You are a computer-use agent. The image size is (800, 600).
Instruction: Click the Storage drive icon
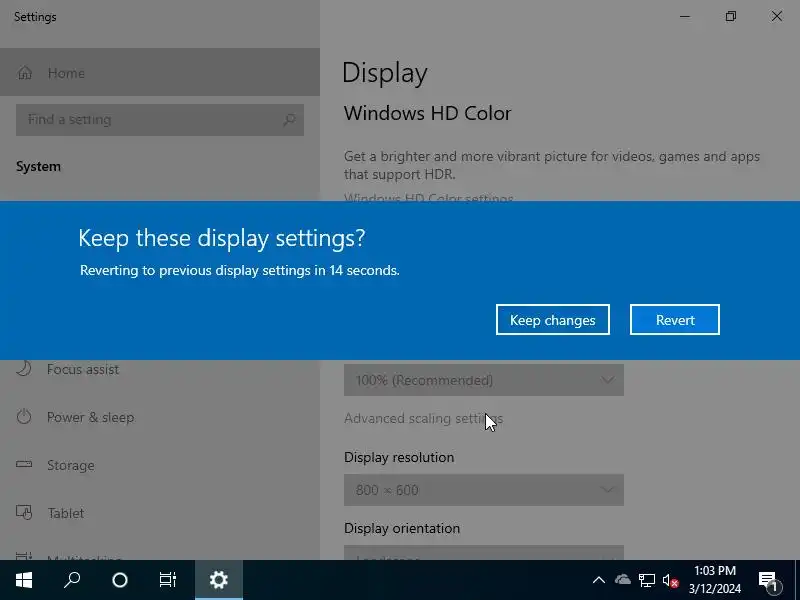coord(24,464)
